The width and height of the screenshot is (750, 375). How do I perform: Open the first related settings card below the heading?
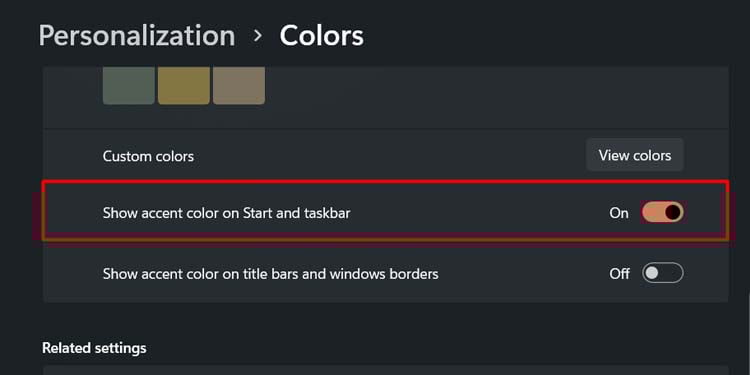coord(386,371)
